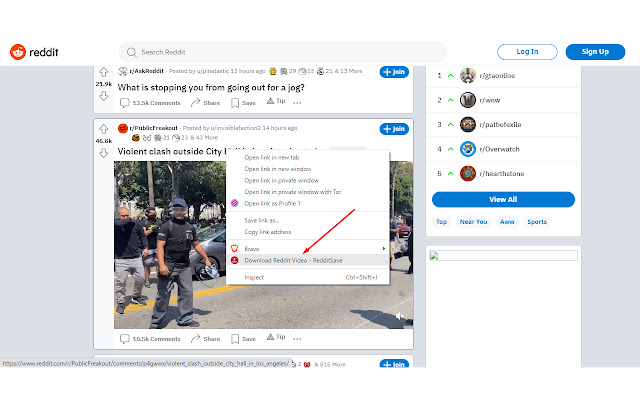Save the jog question post
This screenshot has width=640, height=400.
click(x=243, y=103)
